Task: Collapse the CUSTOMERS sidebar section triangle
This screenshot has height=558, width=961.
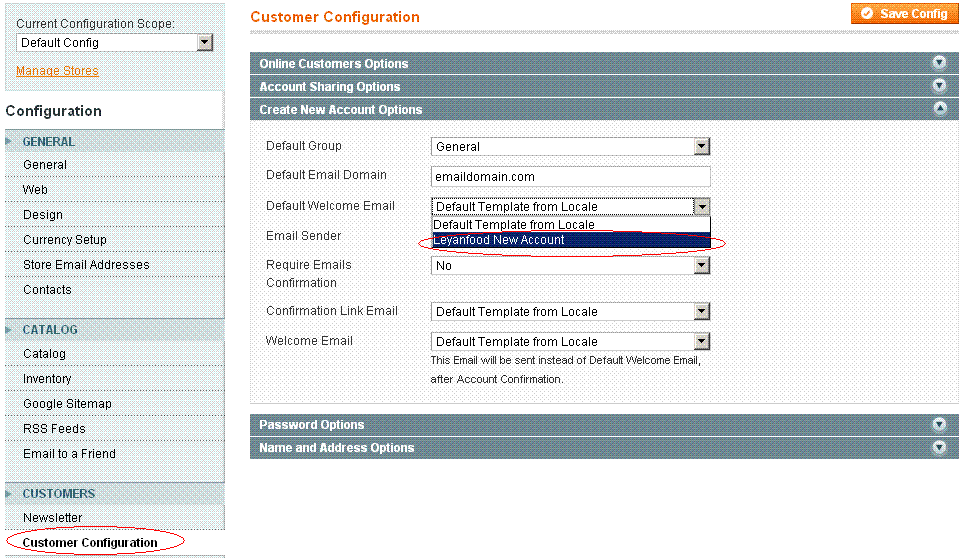Action: [x=9, y=494]
